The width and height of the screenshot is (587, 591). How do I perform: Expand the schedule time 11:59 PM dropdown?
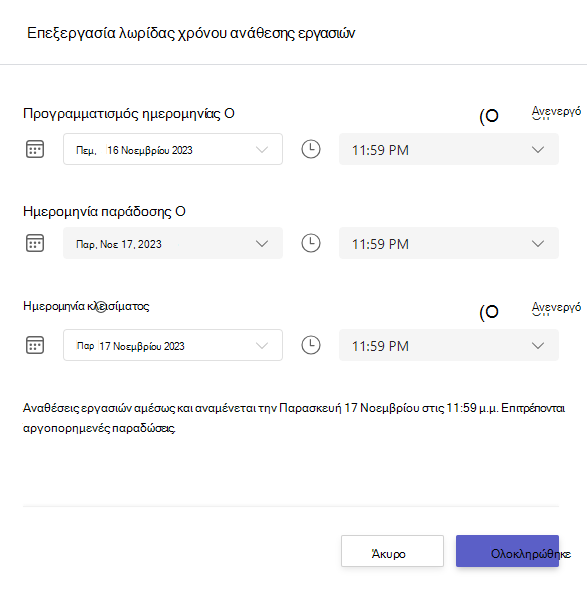pos(449,149)
